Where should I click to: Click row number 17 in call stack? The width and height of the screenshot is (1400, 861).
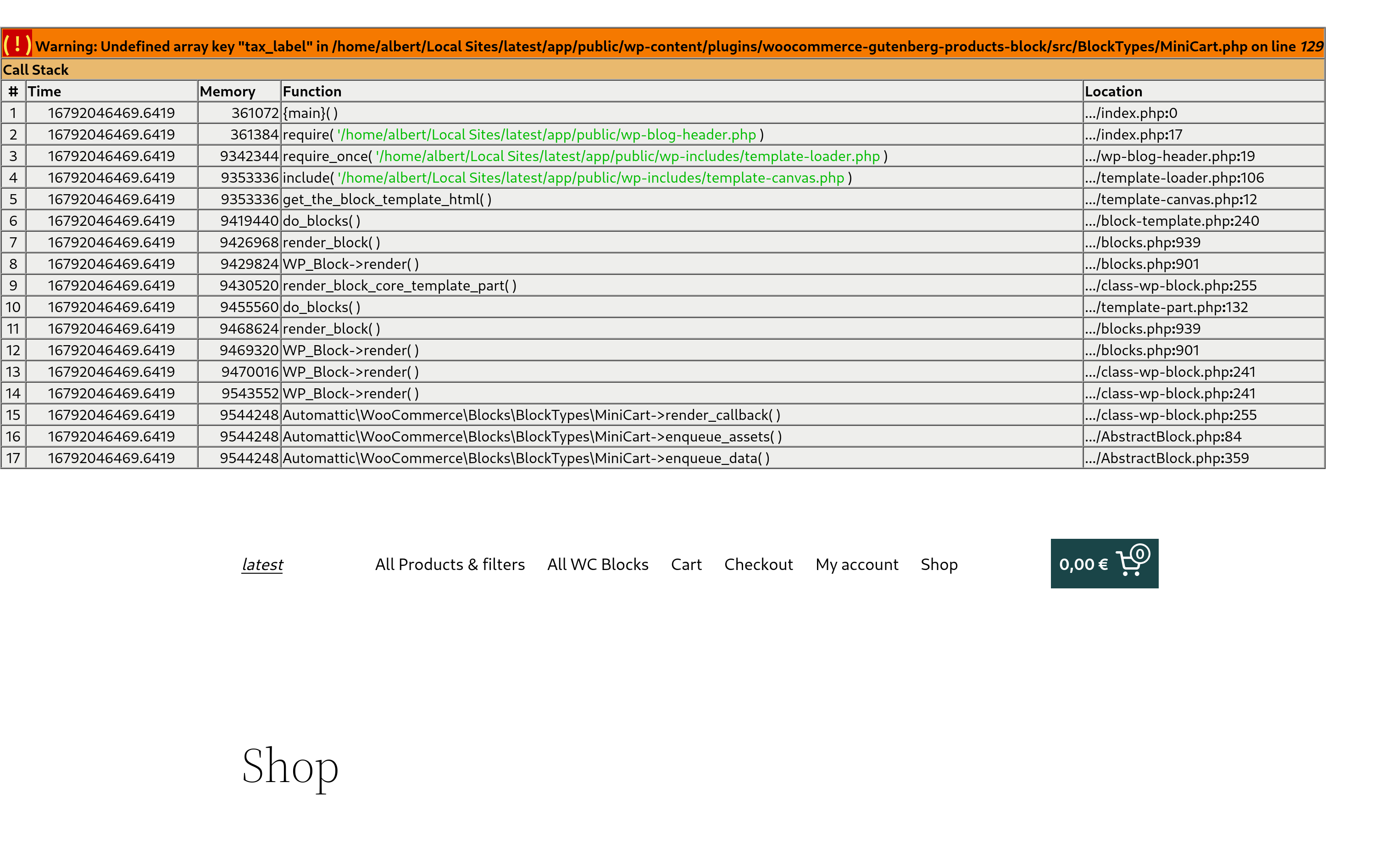pos(13,458)
